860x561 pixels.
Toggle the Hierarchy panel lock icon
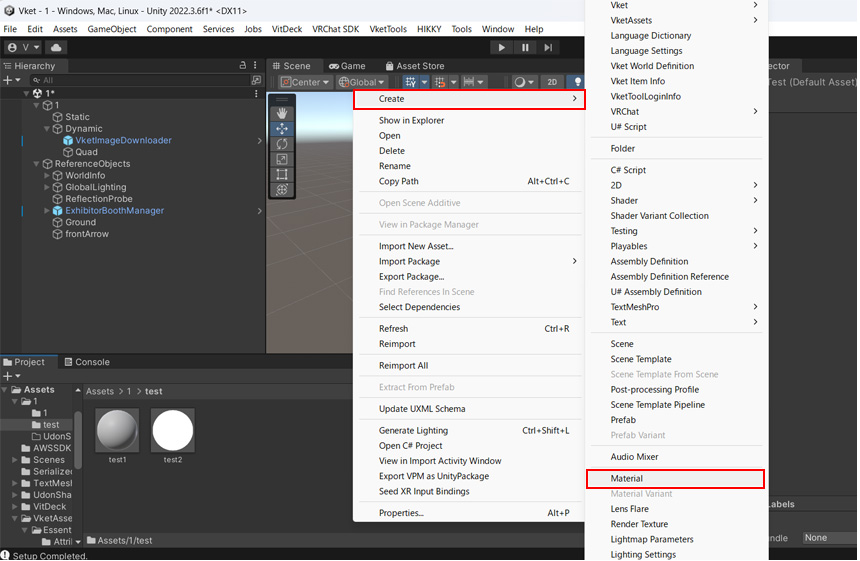point(243,65)
